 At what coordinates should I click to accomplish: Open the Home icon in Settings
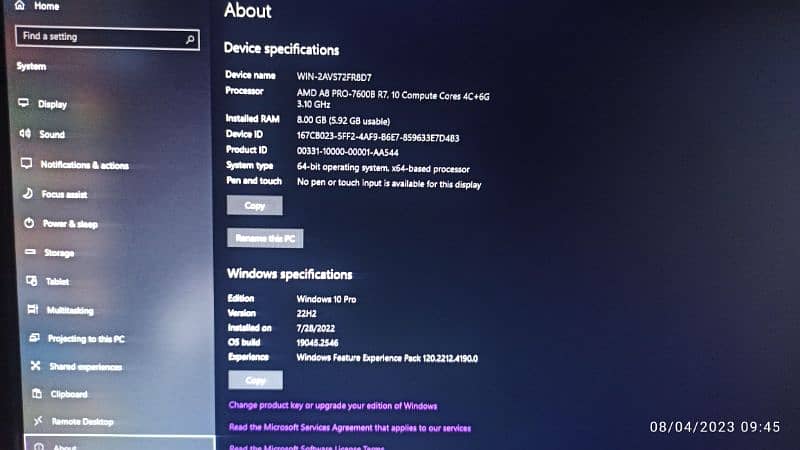coord(20,6)
